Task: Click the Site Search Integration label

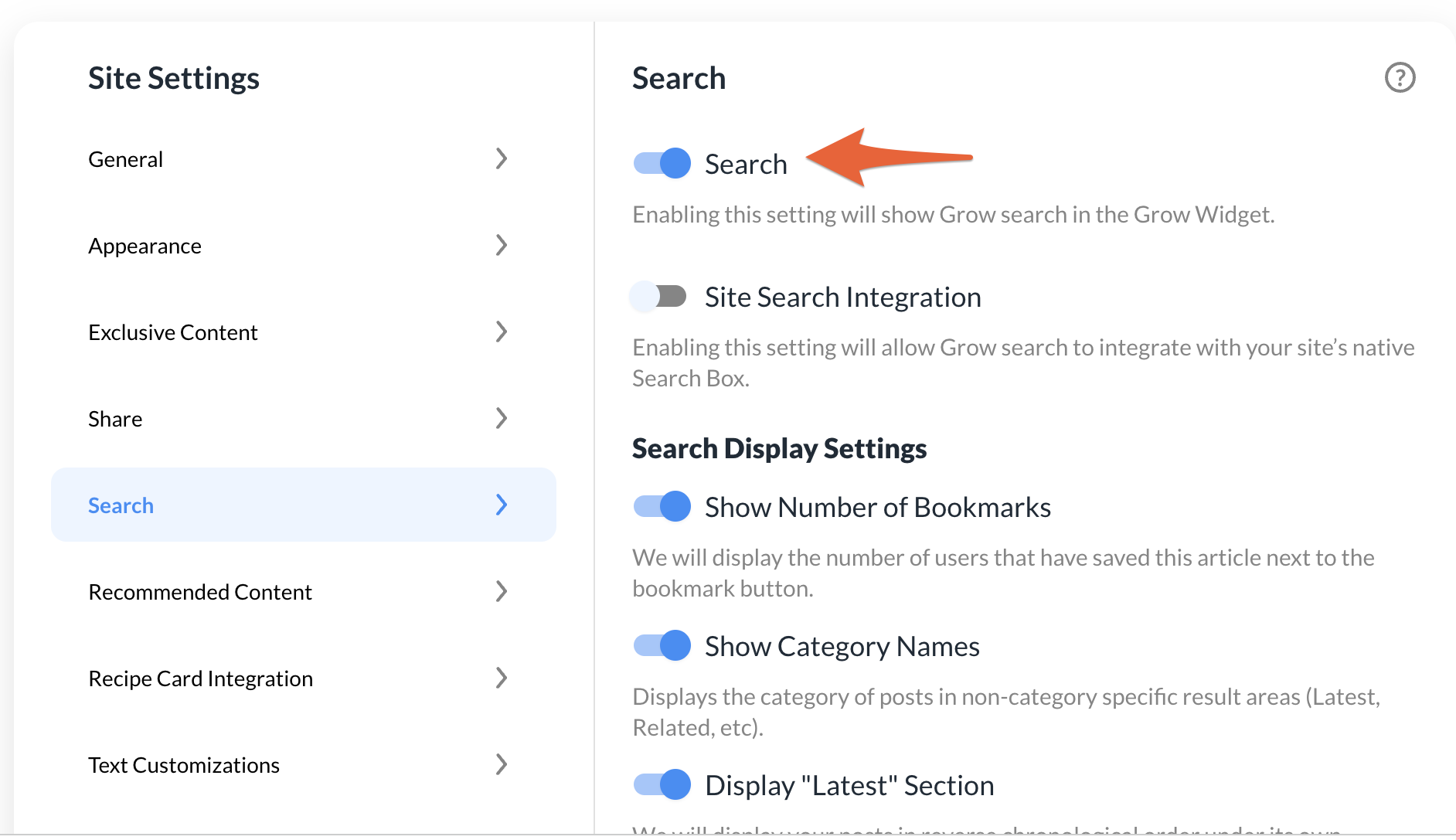Action: pyautogui.click(x=842, y=297)
